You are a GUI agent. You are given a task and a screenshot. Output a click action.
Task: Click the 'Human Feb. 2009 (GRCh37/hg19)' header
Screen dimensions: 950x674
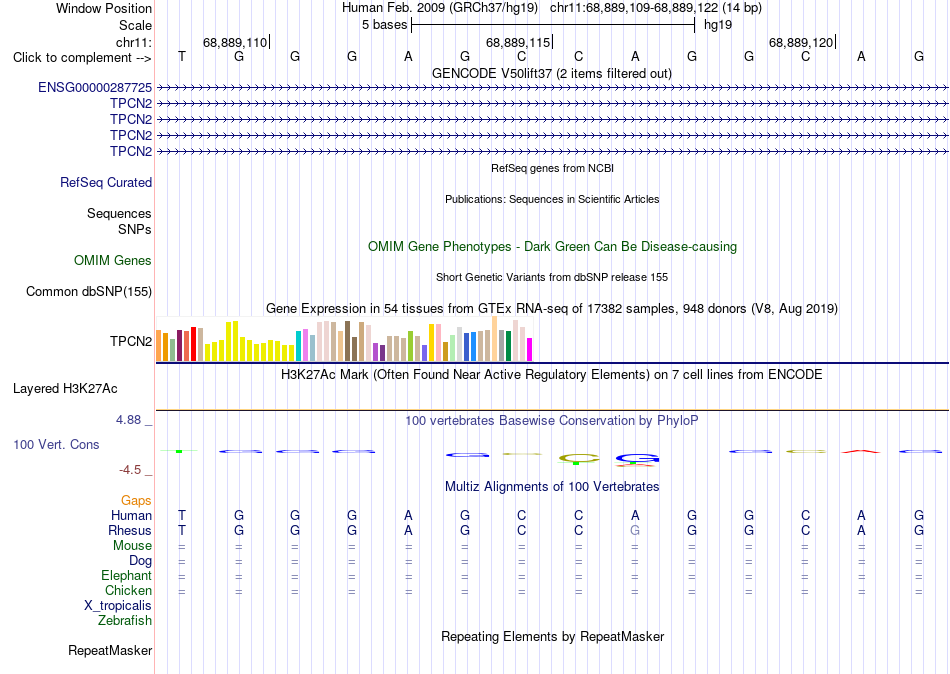coord(440,8)
